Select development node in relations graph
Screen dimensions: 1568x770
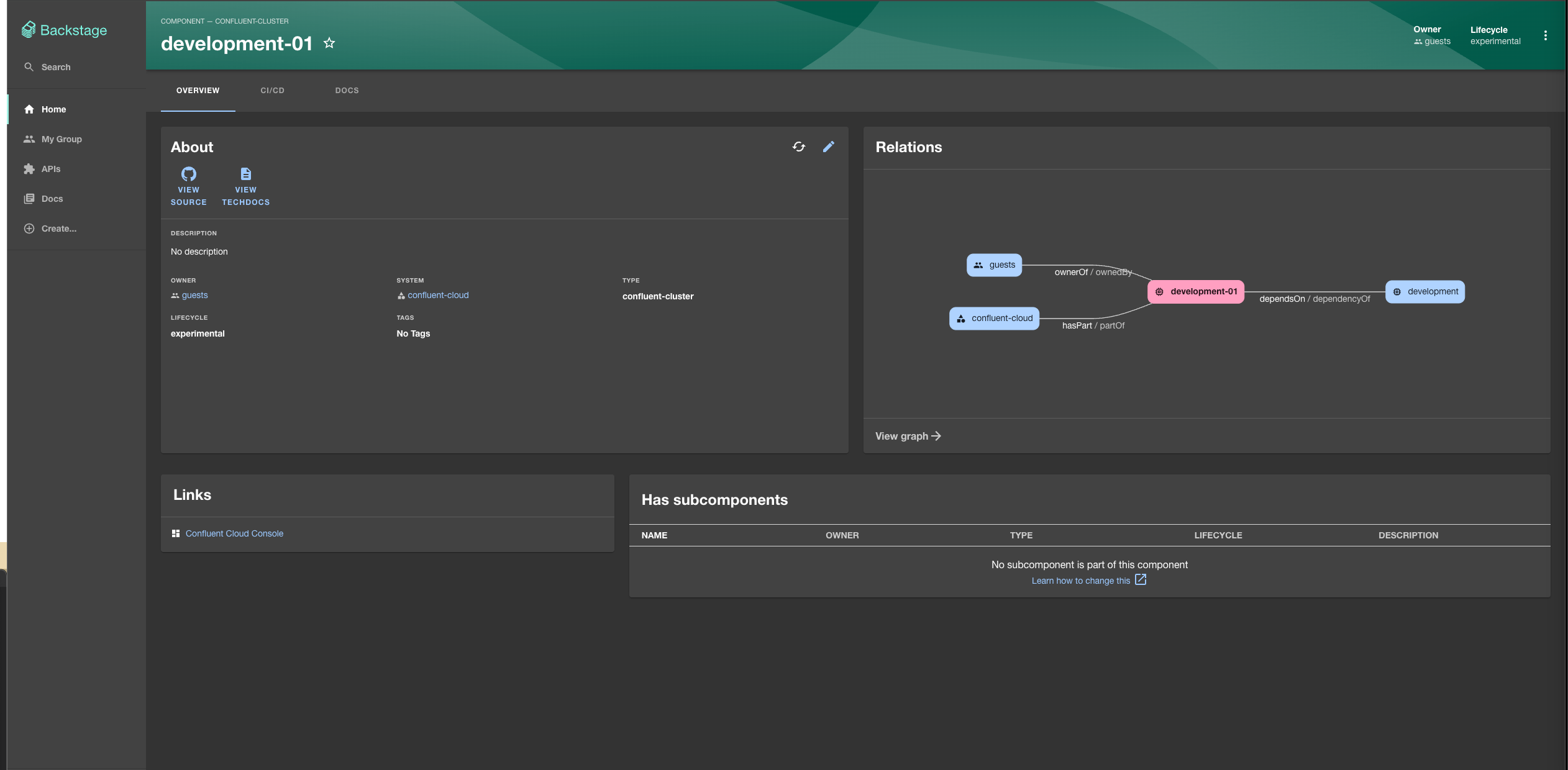(1425, 292)
